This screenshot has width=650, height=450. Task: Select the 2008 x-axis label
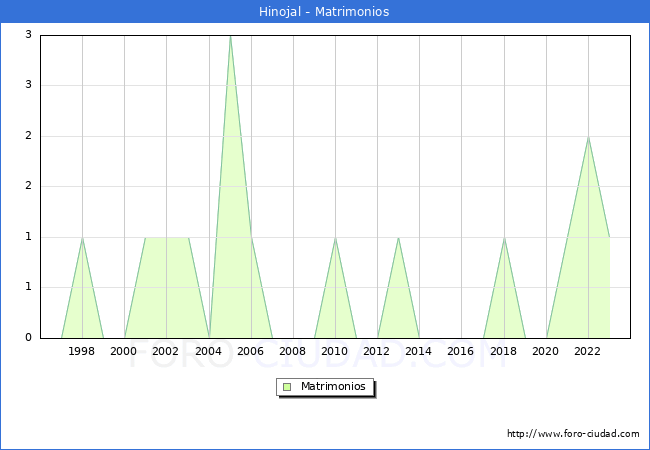(293, 351)
